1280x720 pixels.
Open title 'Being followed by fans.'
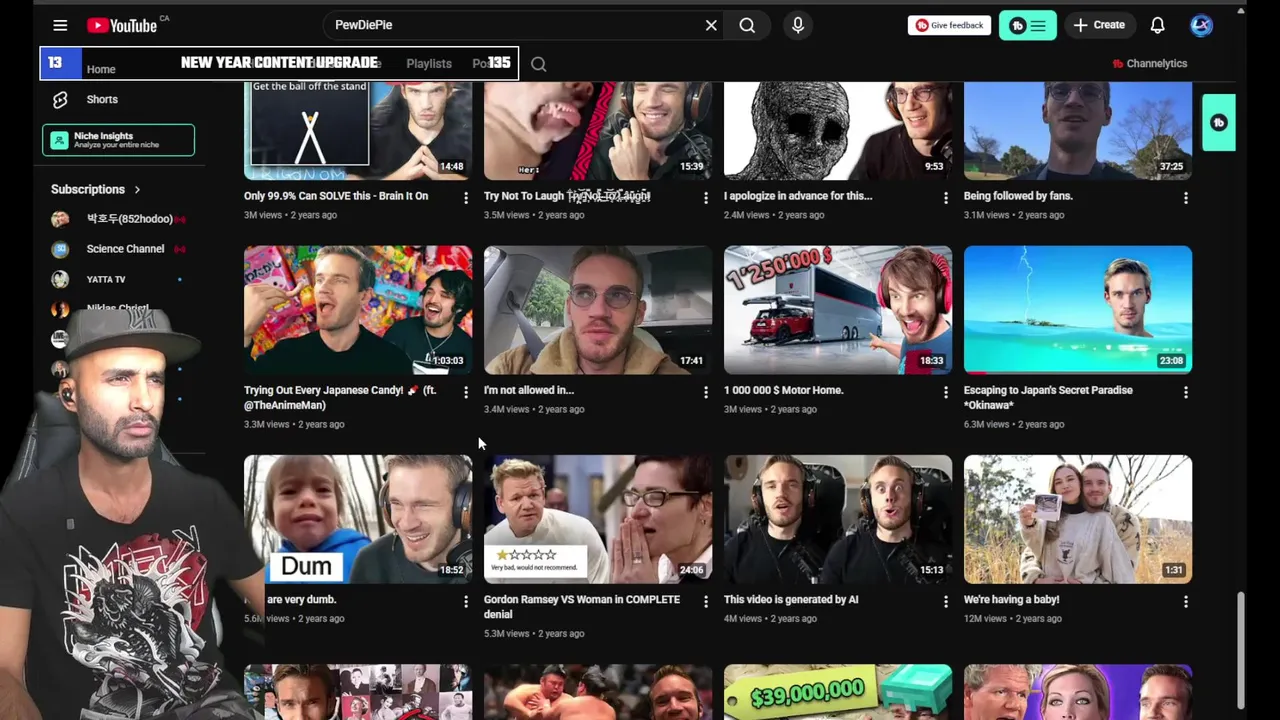click(x=1018, y=196)
